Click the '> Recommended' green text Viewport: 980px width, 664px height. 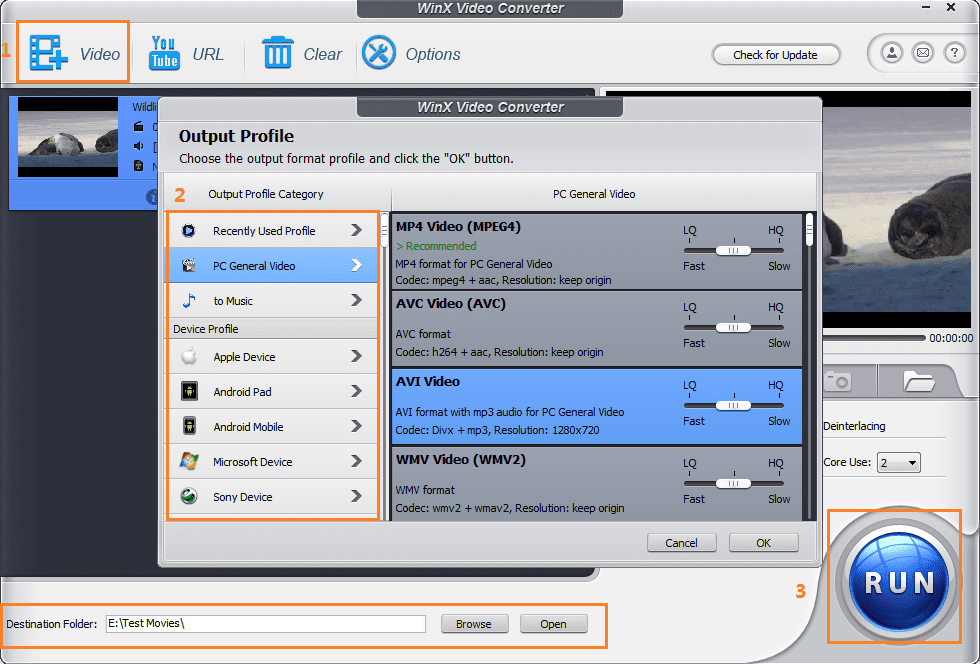tap(436, 246)
